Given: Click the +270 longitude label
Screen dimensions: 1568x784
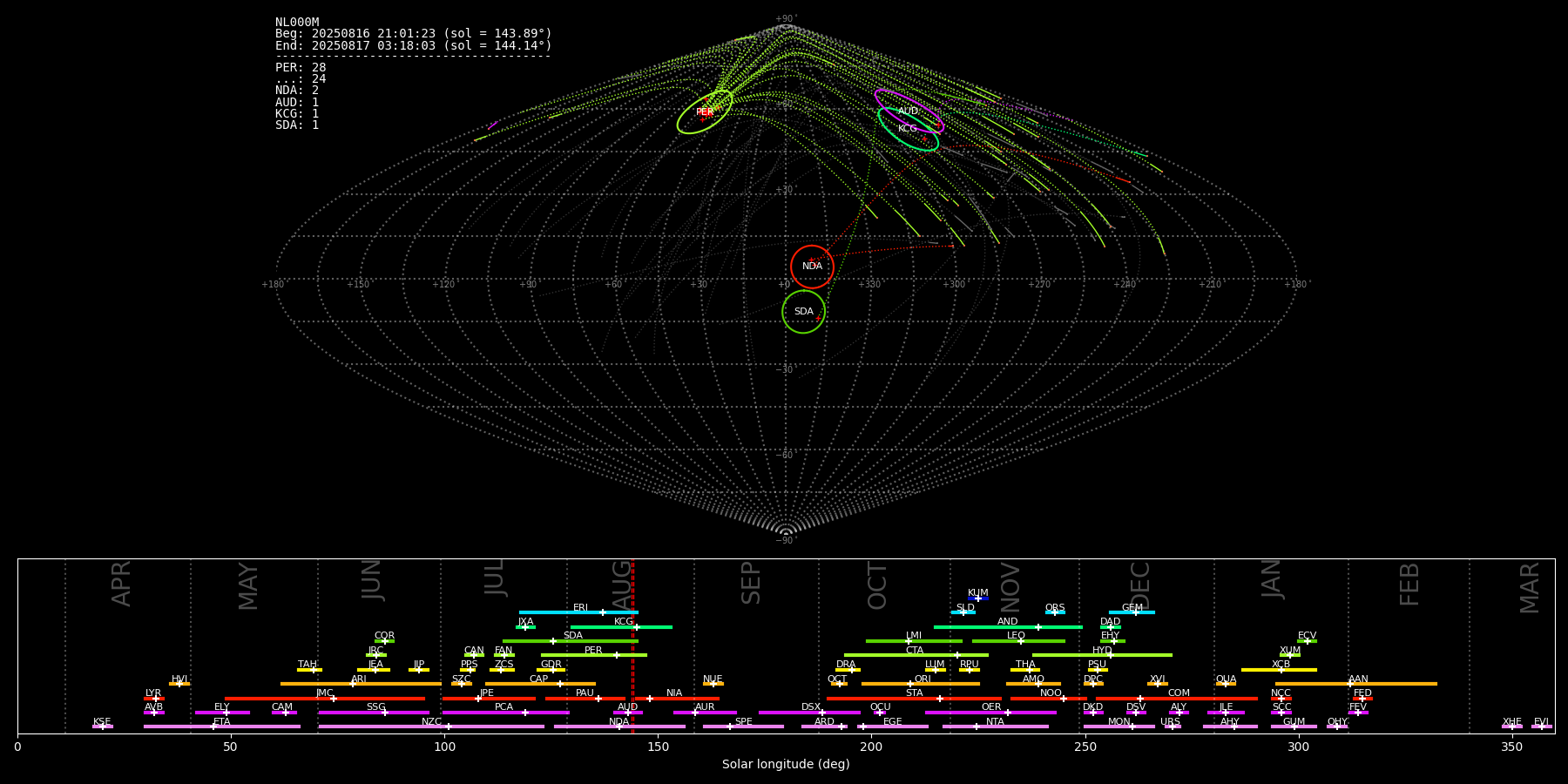Looking at the screenshot, I should point(1039,284).
